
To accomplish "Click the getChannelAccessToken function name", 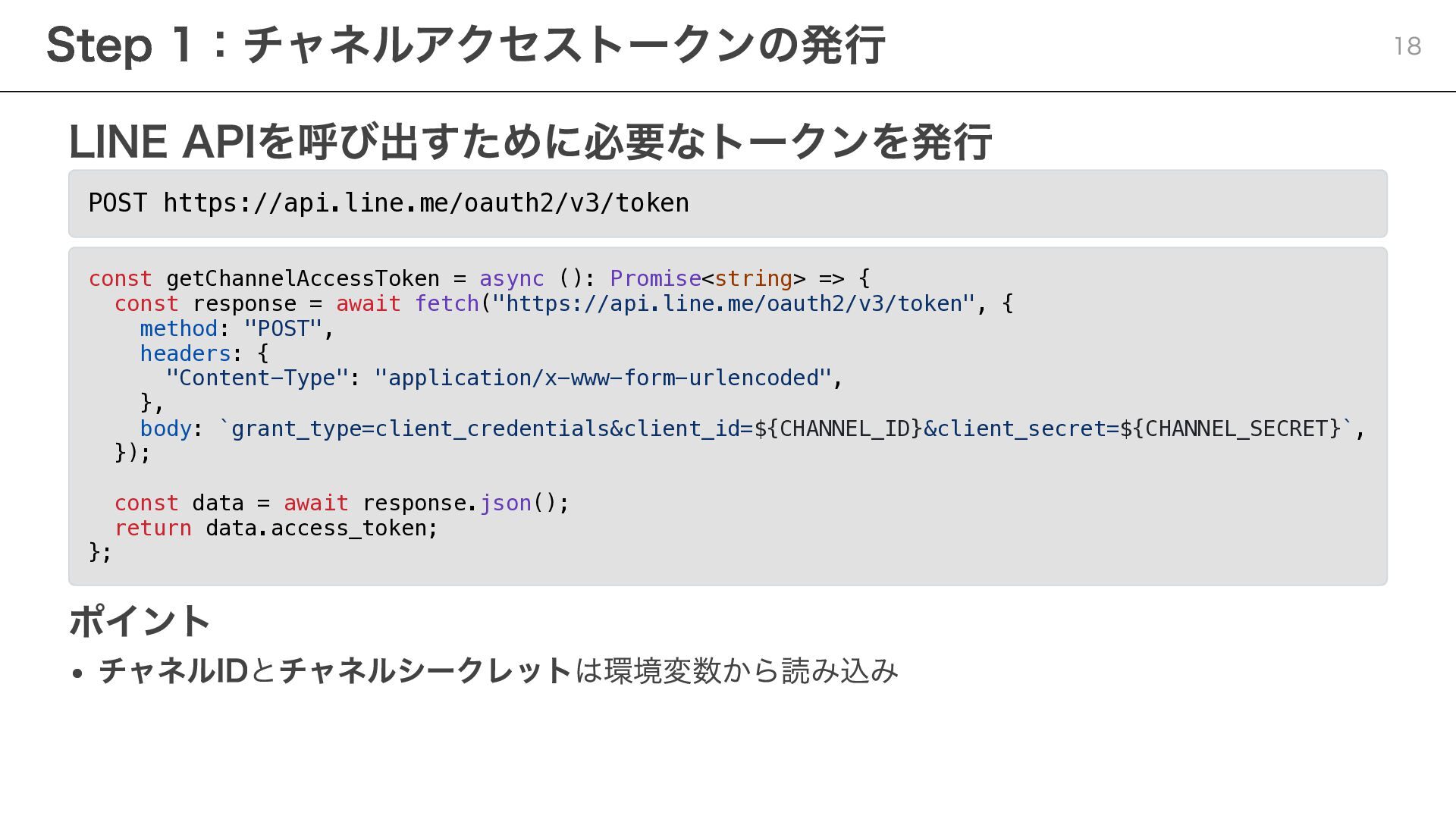I will click(x=302, y=278).
